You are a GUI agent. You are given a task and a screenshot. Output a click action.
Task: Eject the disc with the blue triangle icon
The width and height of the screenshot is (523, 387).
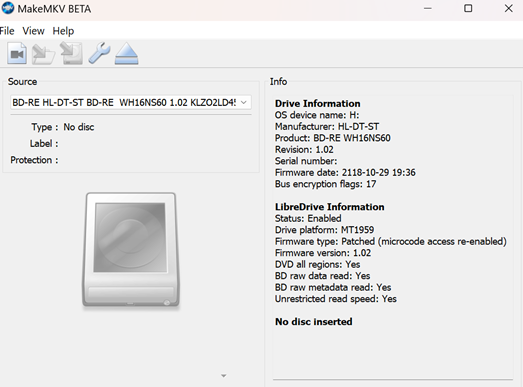pos(126,53)
